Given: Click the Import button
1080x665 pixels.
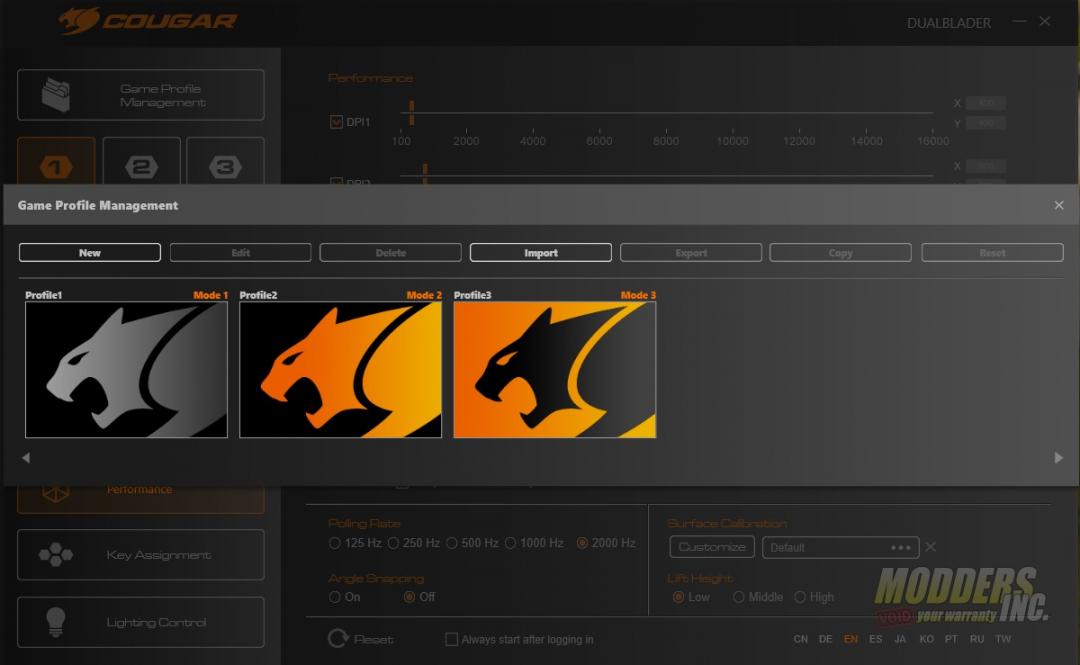Looking at the screenshot, I should (541, 253).
